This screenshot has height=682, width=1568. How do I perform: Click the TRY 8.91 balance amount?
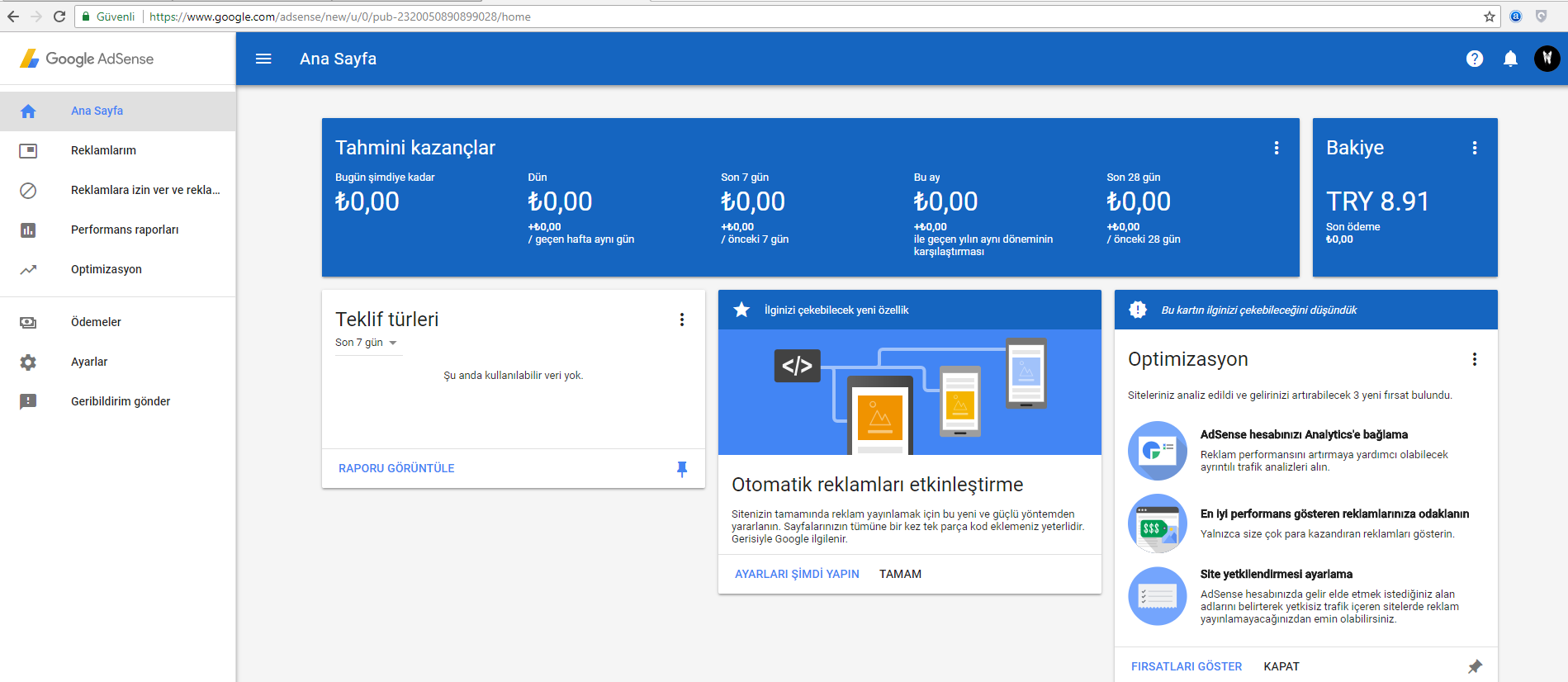1377,201
